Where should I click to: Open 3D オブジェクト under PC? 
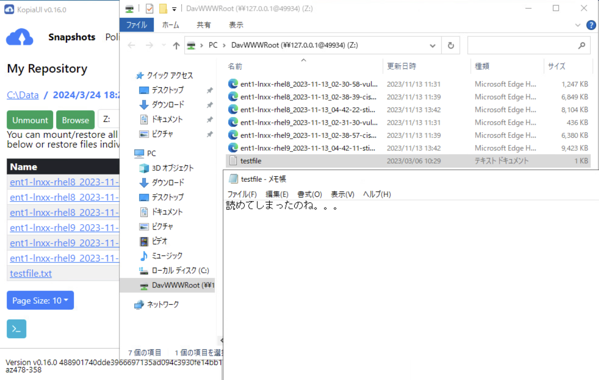[x=167, y=168]
